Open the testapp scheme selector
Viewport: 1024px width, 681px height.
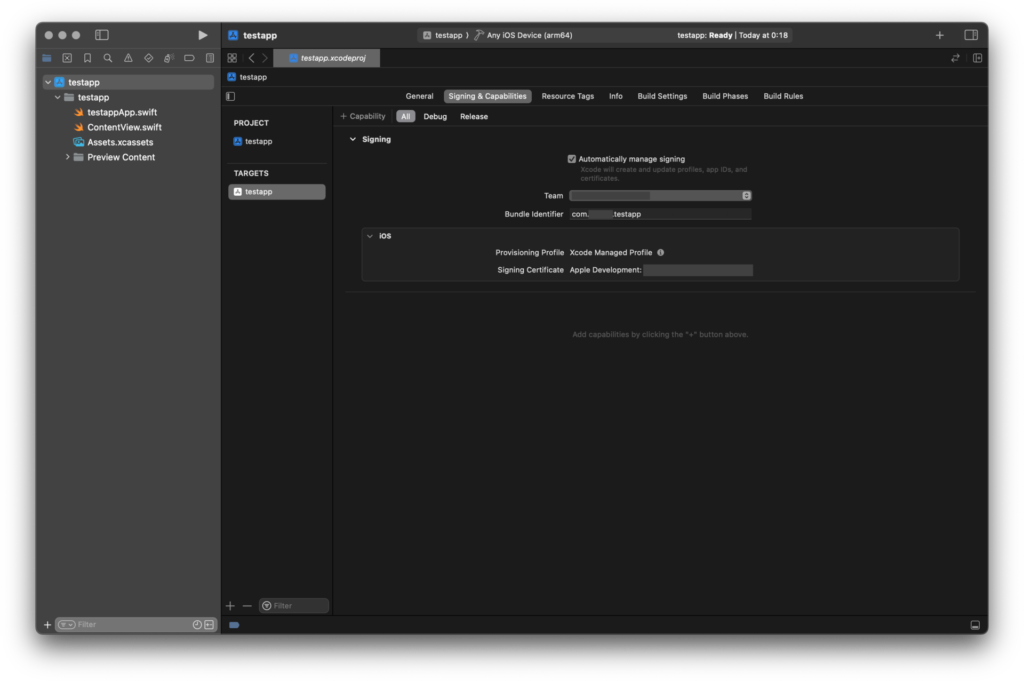click(442, 35)
